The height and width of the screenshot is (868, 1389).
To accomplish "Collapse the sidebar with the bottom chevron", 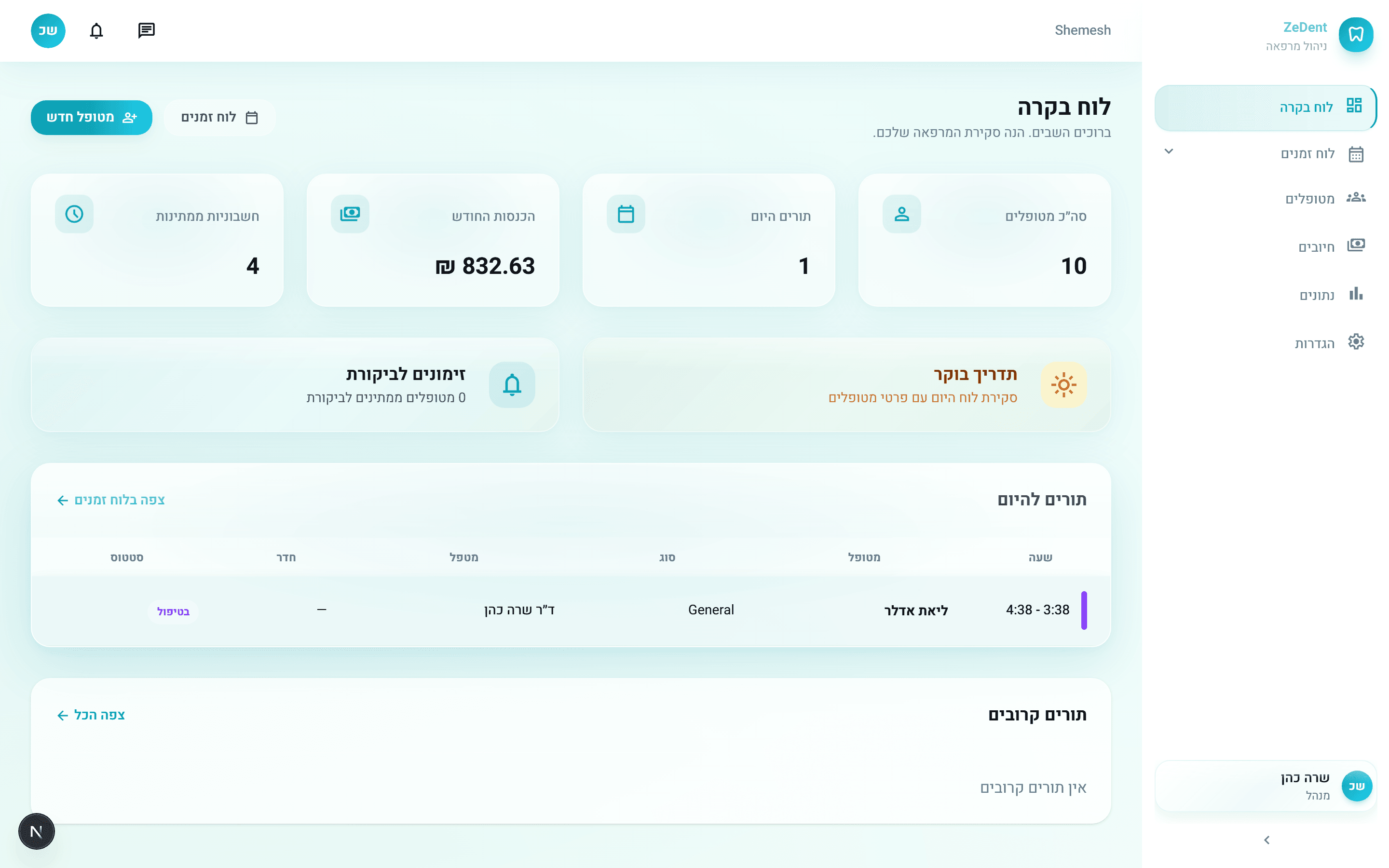I will click(1266, 840).
